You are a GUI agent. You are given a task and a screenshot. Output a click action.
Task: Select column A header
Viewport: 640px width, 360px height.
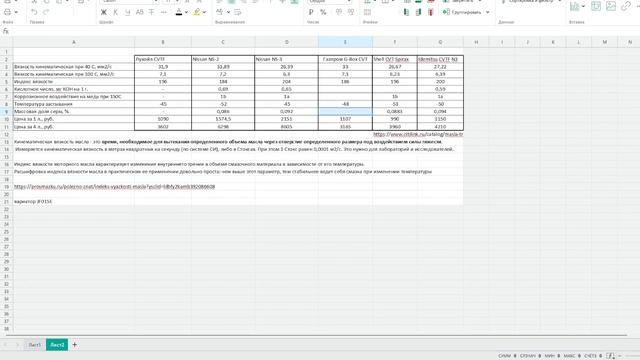click(74, 42)
